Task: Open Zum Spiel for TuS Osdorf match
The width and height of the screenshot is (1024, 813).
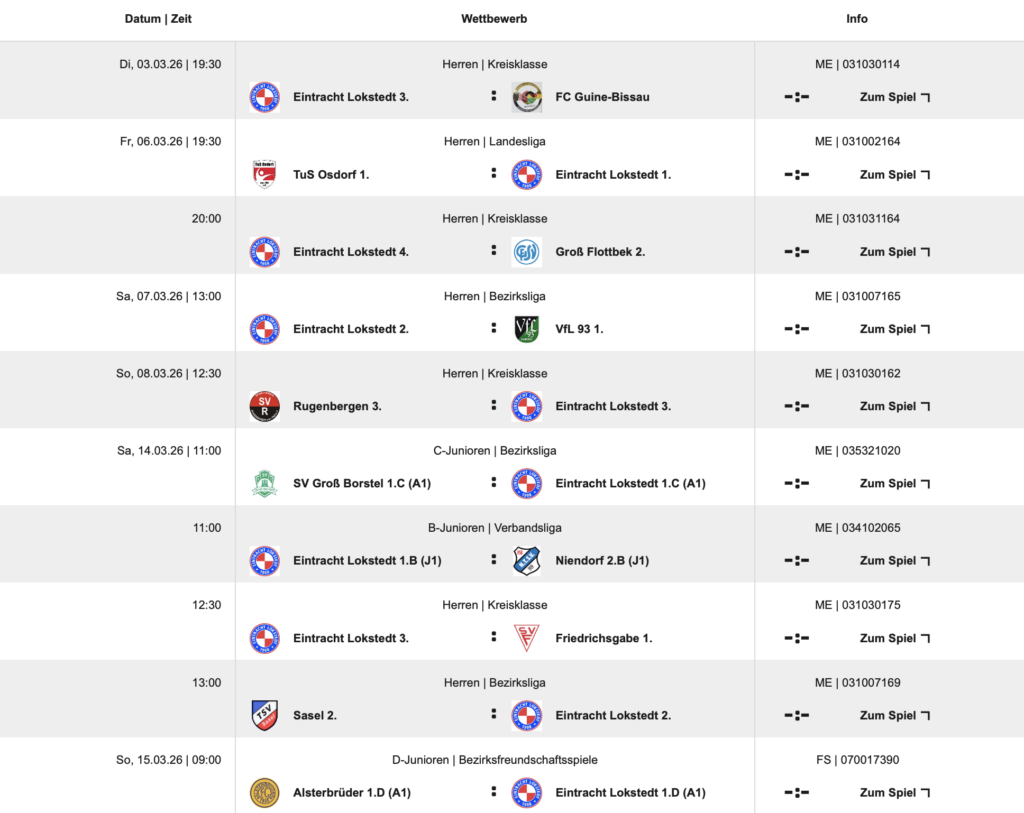Action: (894, 174)
